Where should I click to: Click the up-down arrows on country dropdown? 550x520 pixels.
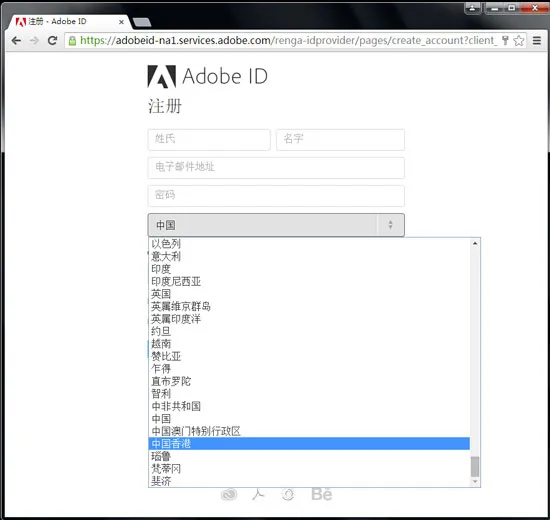(x=390, y=225)
